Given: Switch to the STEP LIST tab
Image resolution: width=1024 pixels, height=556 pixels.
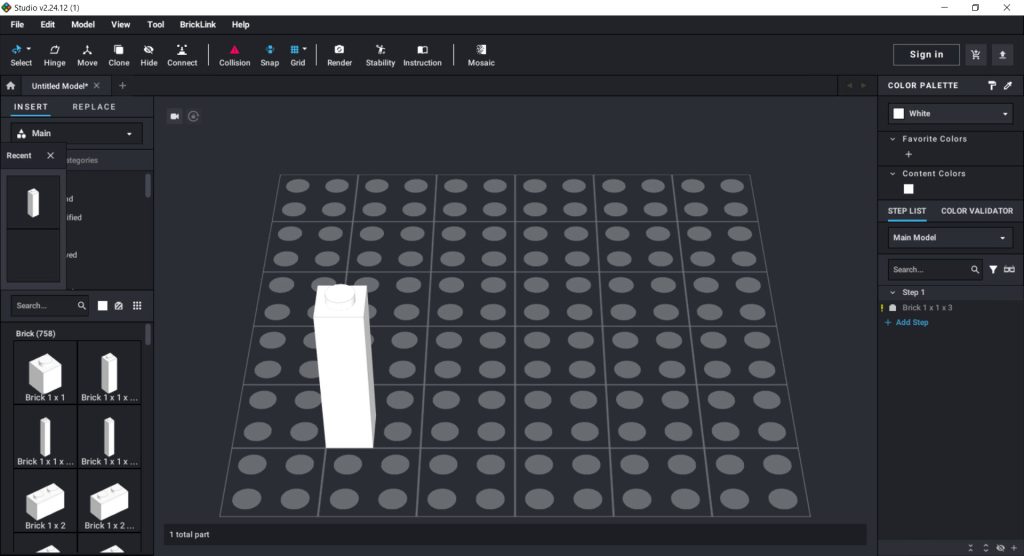Looking at the screenshot, I should 906,211.
